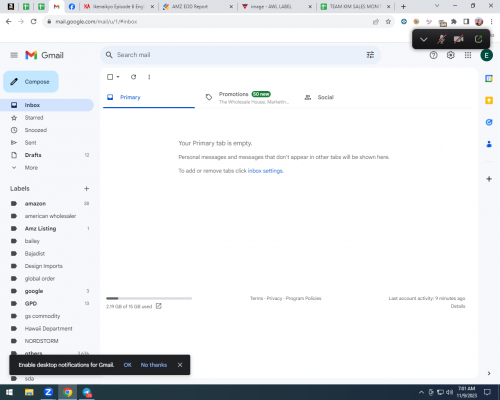
Task: Open the Program Policies link
Action: coord(303,298)
